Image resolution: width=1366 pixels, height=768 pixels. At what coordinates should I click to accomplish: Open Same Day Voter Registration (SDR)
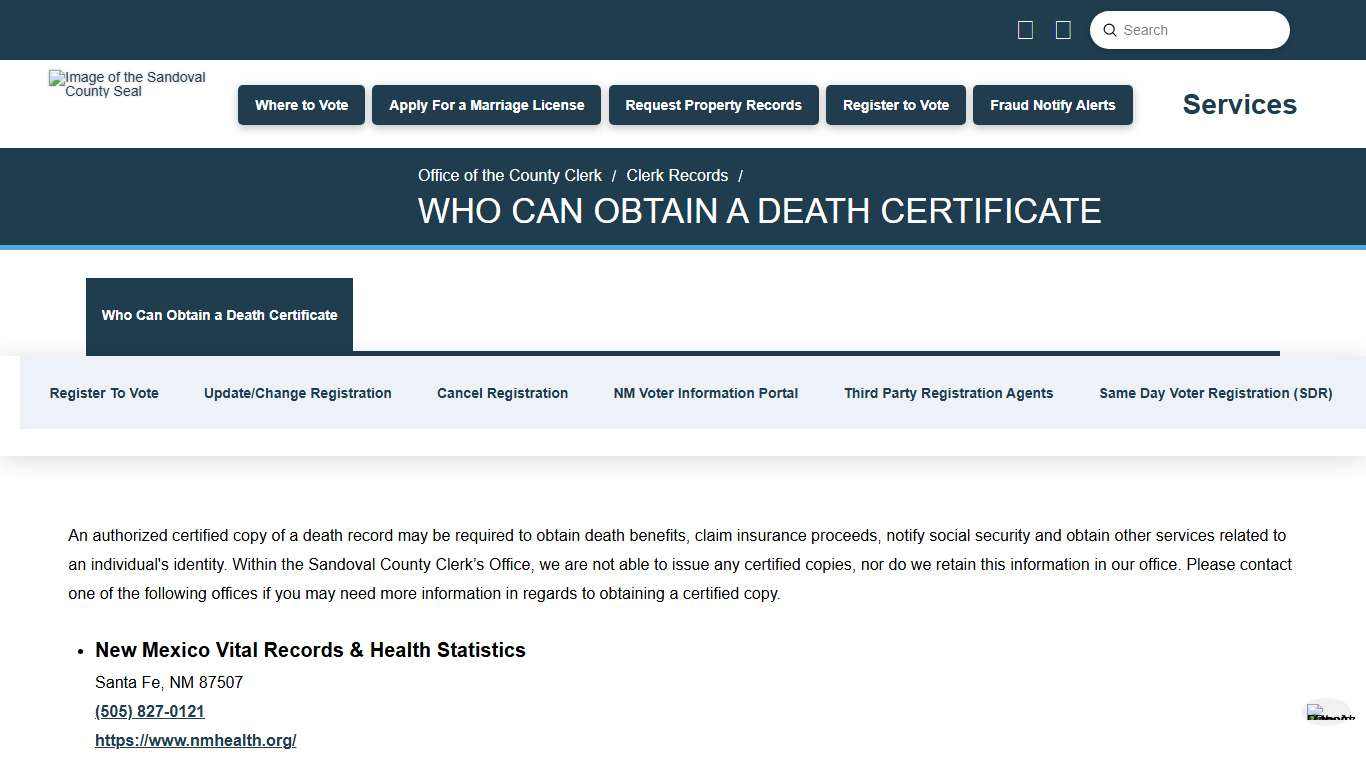coord(1216,393)
